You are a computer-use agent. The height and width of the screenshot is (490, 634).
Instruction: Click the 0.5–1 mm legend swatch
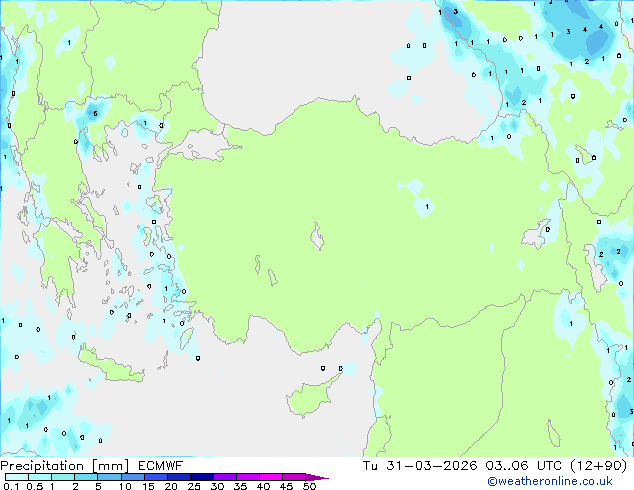pyautogui.click(x=40, y=477)
